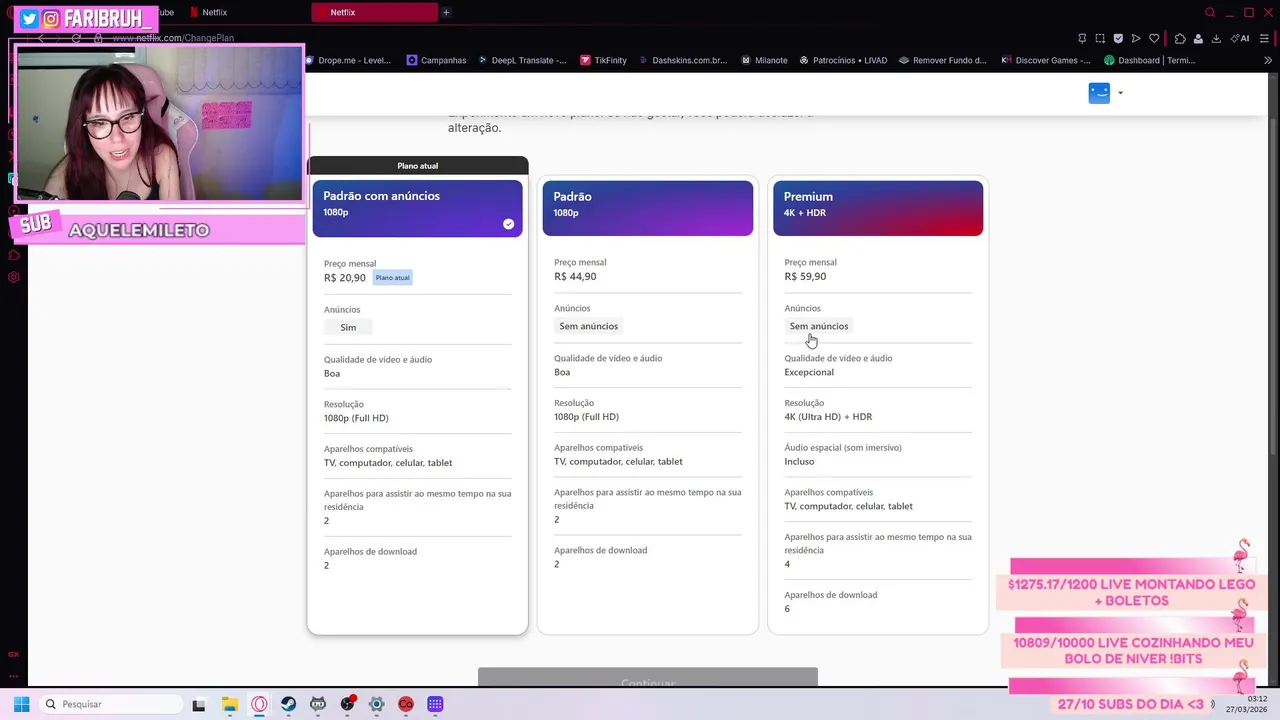Open the downloads arrow icon

click(x=1216, y=38)
